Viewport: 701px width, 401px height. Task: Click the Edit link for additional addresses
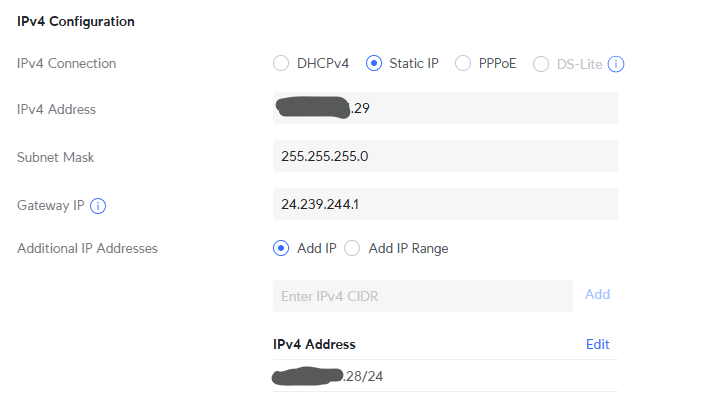[x=597, y=344]
